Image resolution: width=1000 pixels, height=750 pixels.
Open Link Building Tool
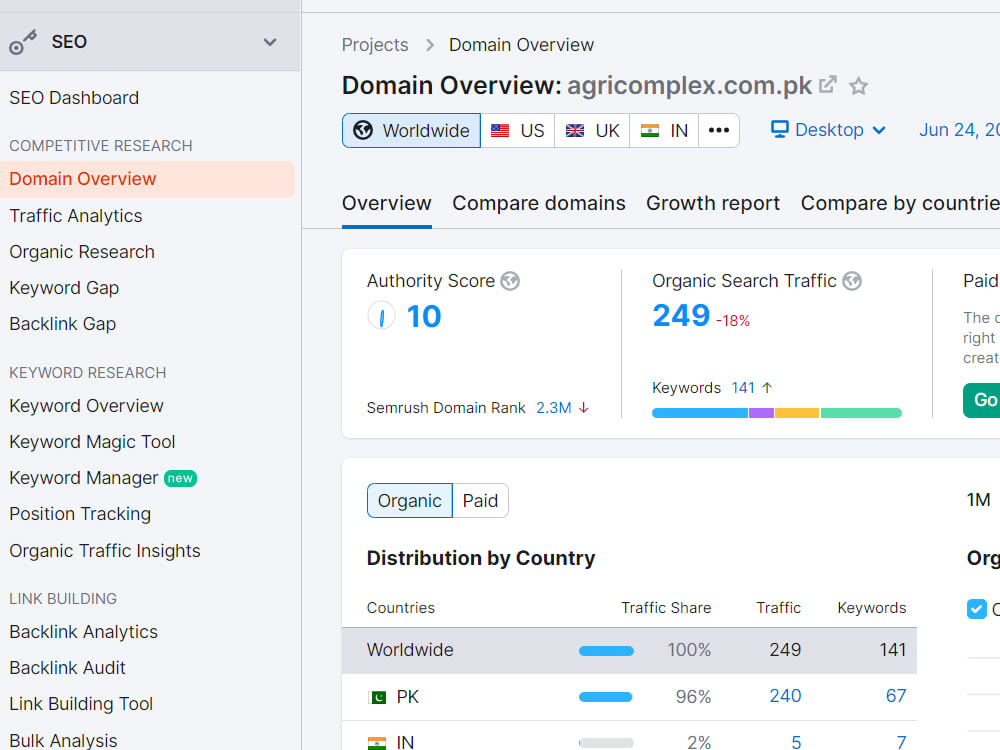pyautogui.click(x=81, y=703)
